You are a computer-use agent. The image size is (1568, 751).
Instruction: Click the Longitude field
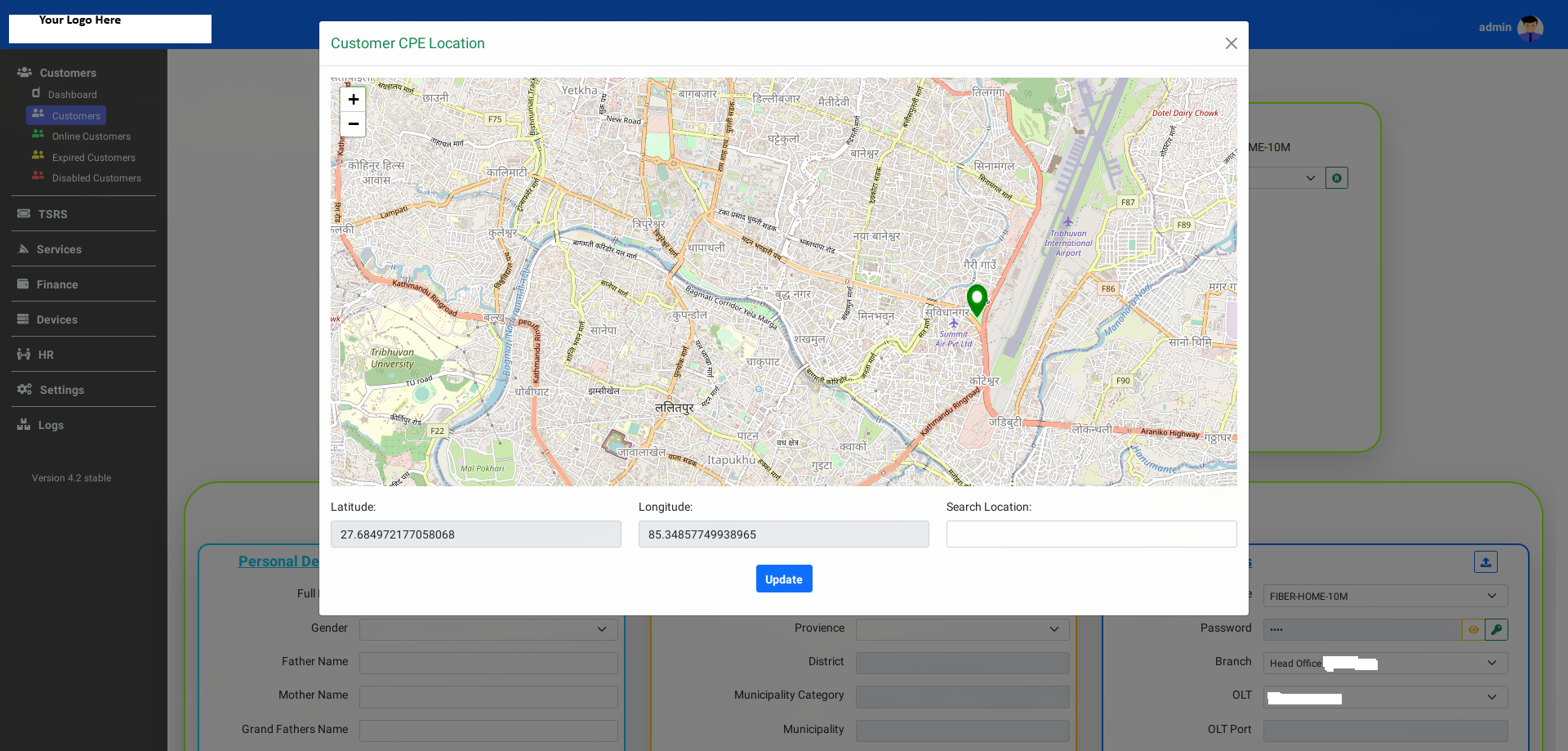pyautogui.click(x=783, y=534)
